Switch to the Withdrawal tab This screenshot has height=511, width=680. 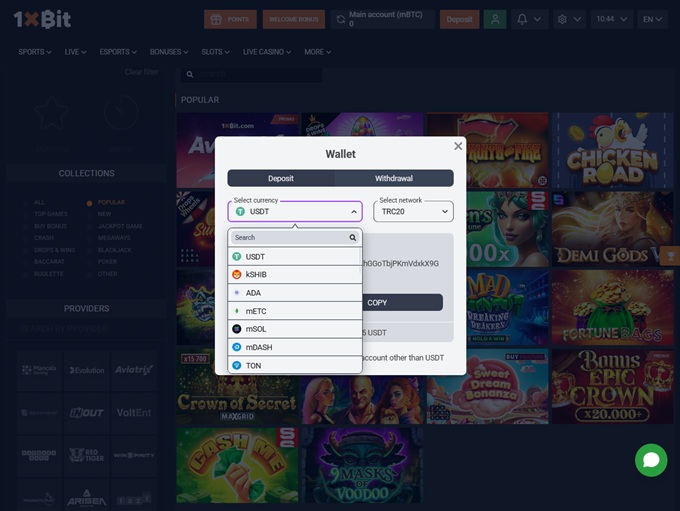[394, 178]
